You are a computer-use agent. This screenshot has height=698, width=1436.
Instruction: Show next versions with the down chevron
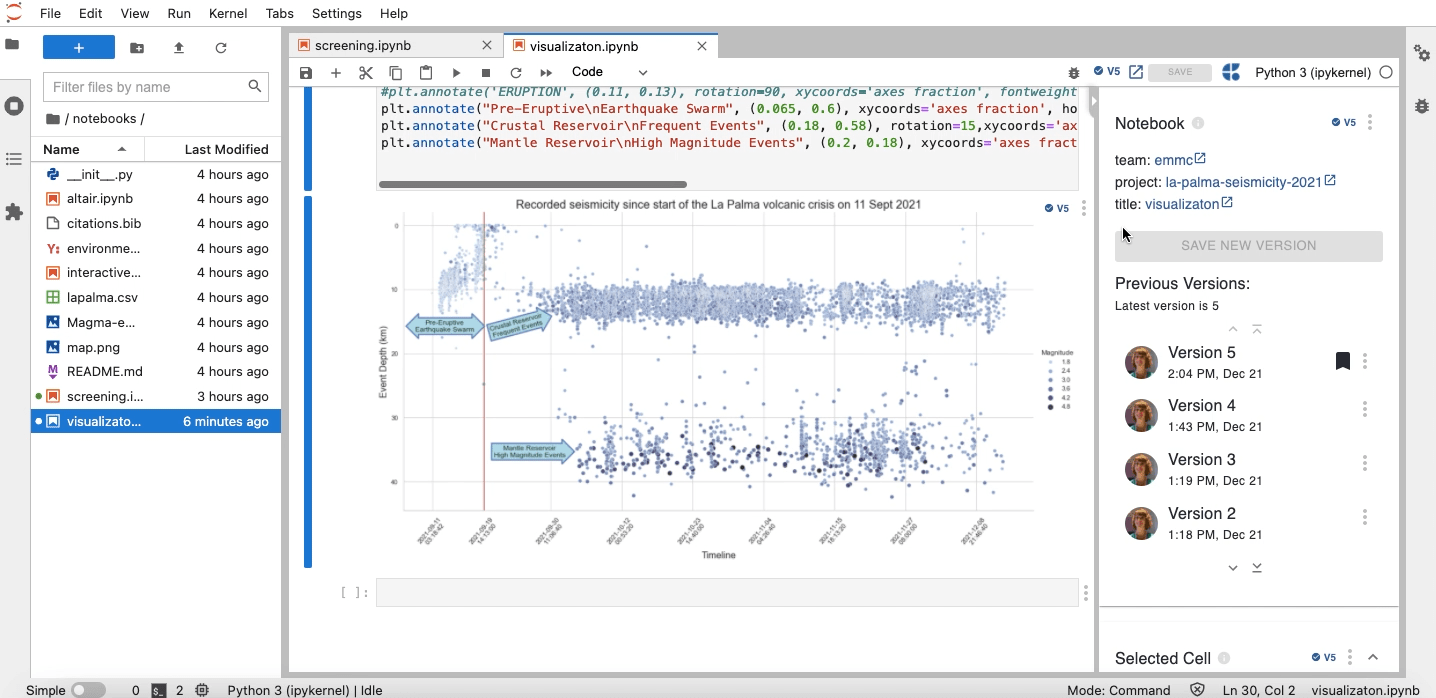(1233, 567)
